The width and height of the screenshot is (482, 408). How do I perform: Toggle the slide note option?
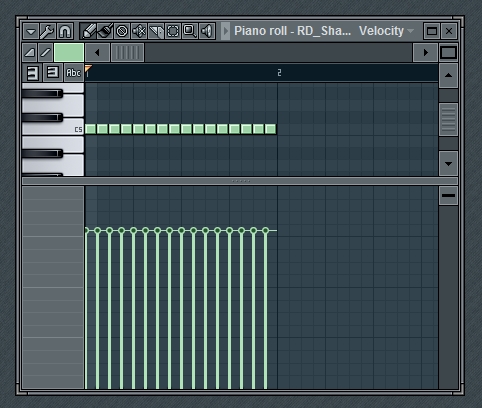[x=45, y=52]
